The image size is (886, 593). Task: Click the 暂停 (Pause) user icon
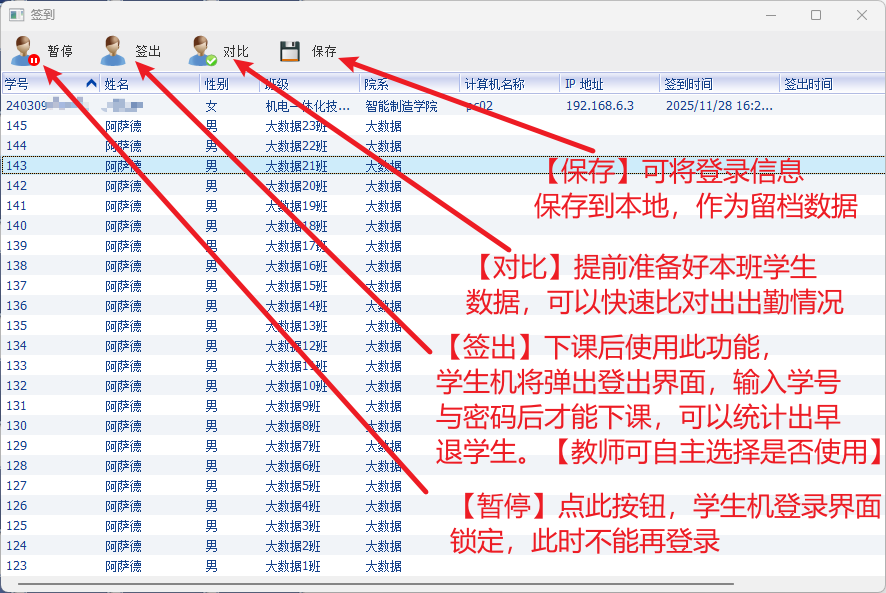(x=26, y=51)
